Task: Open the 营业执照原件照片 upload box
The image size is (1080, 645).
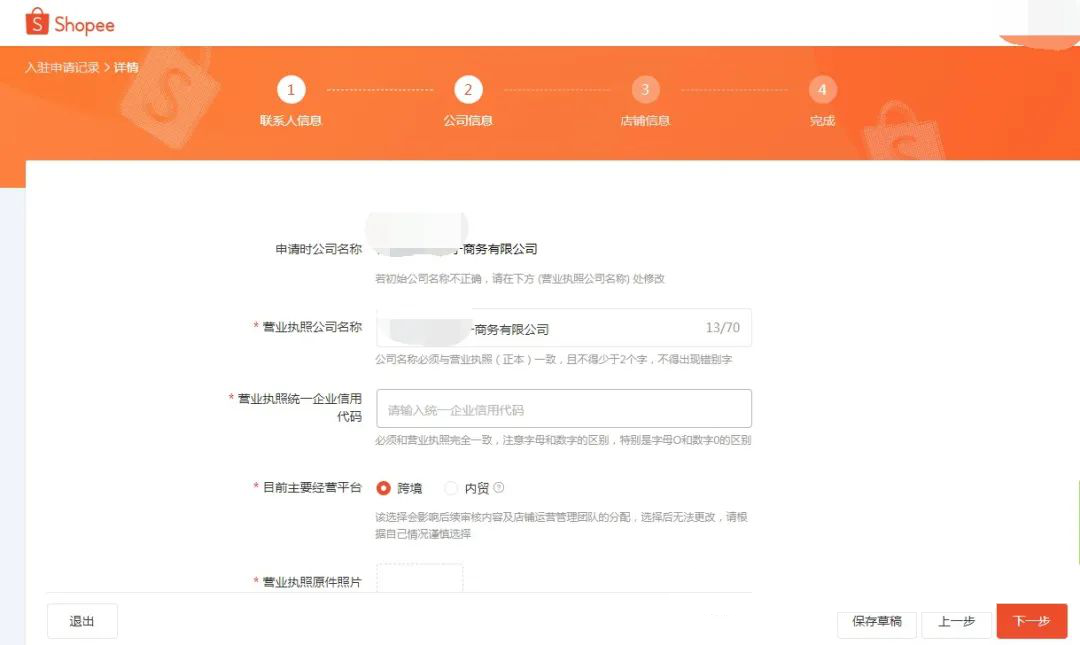Action: click(x=419, y=578)
